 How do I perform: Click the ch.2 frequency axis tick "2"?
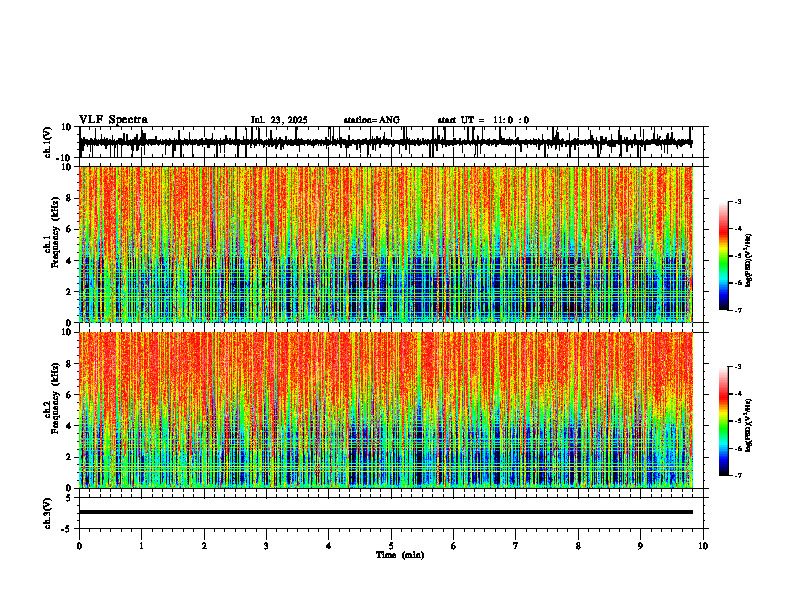69,457
